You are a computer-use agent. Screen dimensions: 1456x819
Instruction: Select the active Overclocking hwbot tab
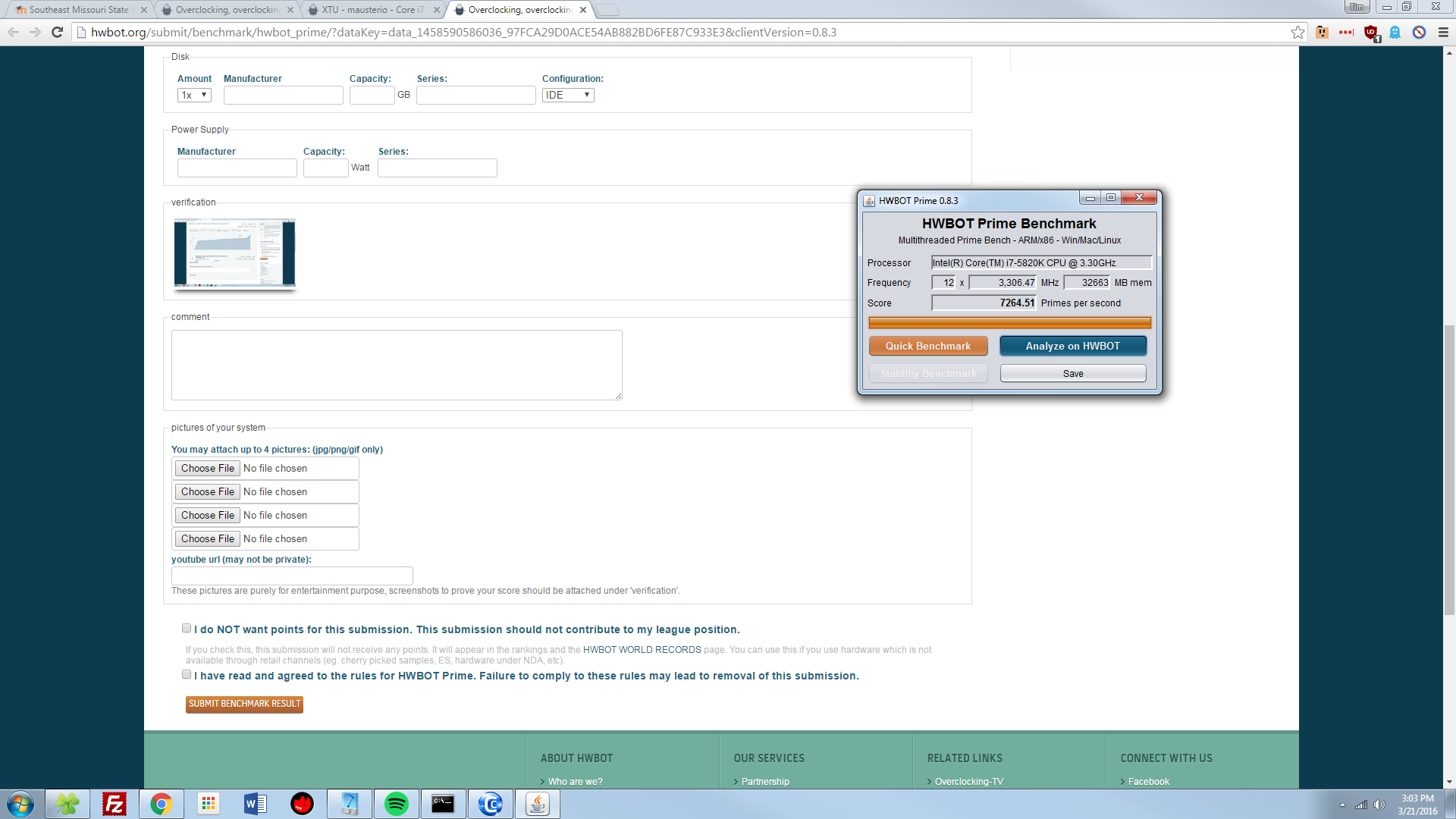pos(519,10)
